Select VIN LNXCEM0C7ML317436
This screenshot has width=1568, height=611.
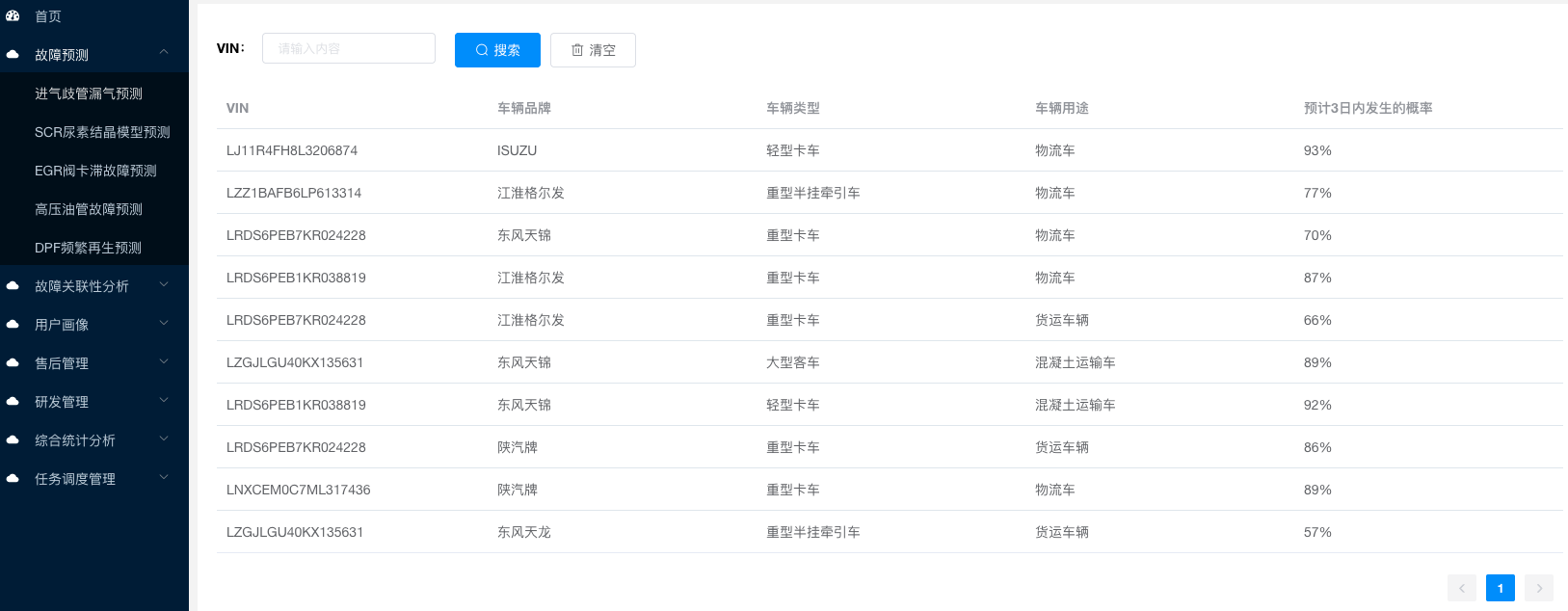pyautogui.click(x=299, y=490)
